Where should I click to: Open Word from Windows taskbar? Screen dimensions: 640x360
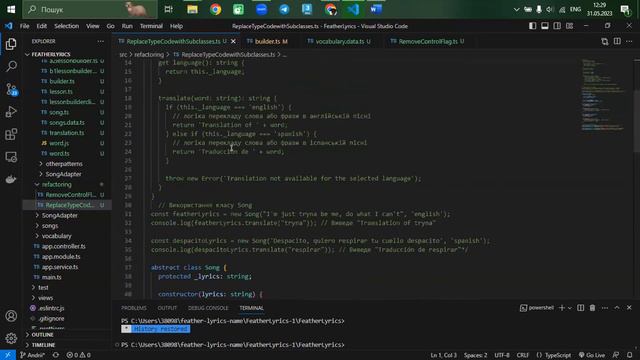pos(376,9)
